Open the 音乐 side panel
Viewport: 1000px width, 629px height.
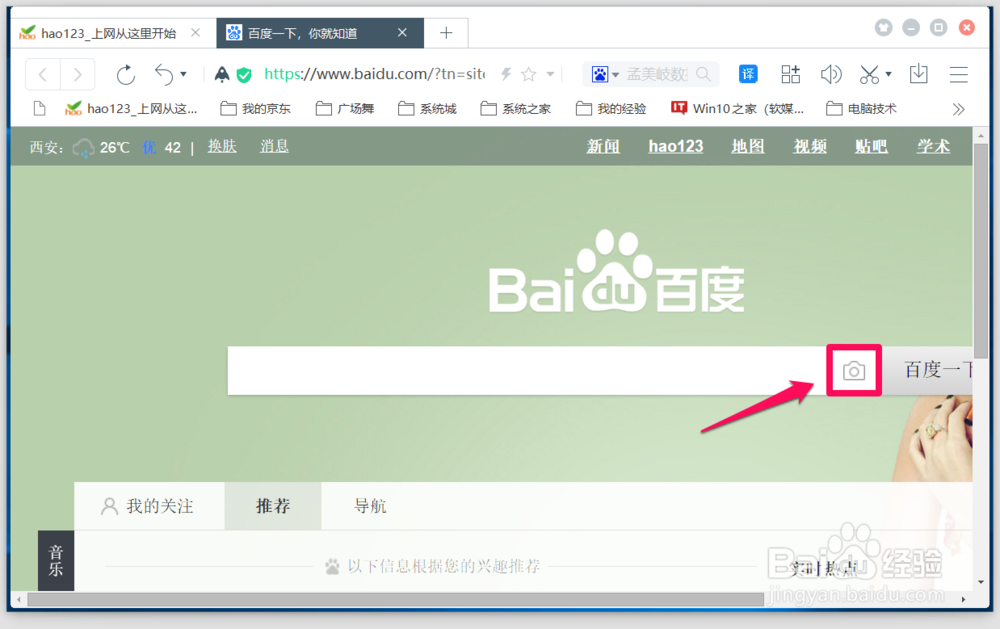pos(56,561)
